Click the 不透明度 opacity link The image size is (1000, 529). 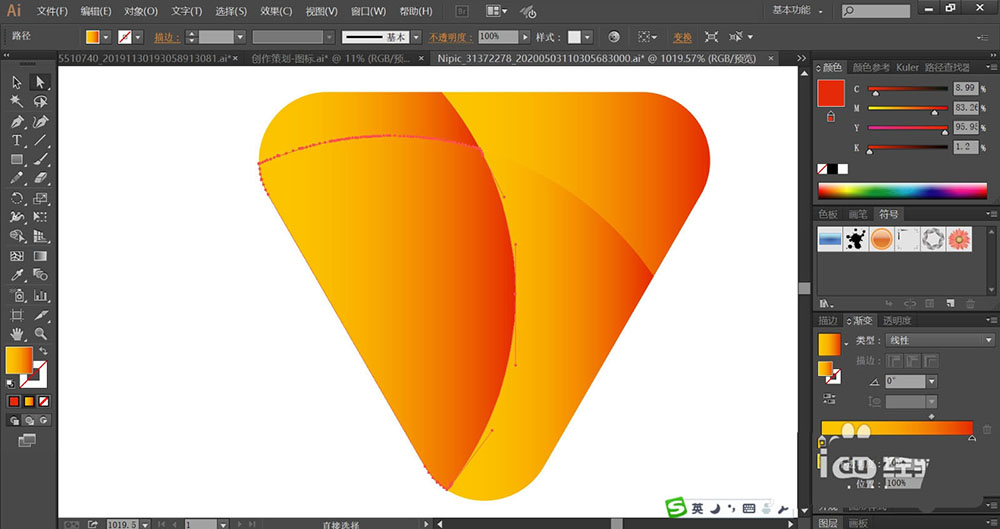point(451,38)
